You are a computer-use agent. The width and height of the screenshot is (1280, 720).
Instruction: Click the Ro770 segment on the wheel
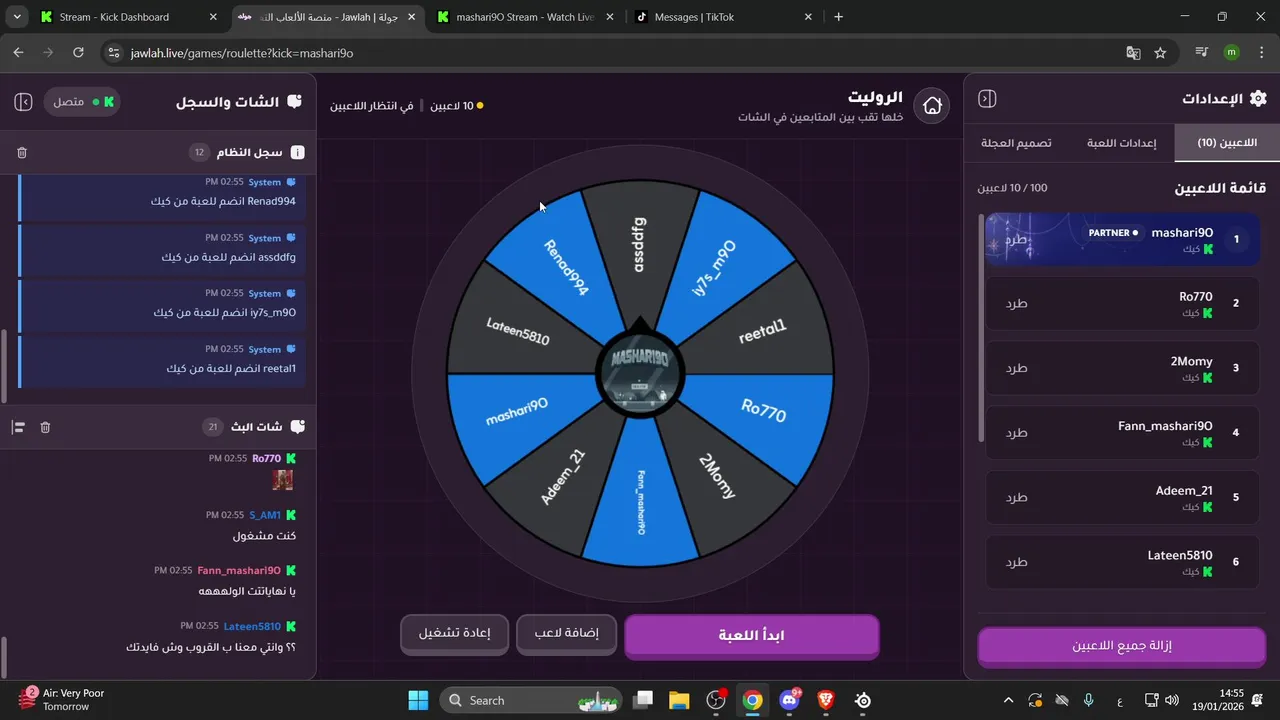(x=765, y=412)
